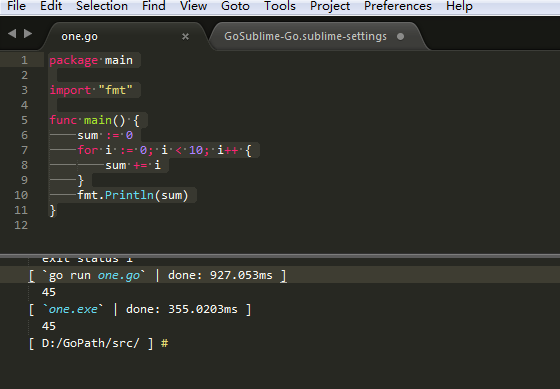Click 'main' package name on line 1
The width and height of the screenshot is (560, 389).
(119, 60)
